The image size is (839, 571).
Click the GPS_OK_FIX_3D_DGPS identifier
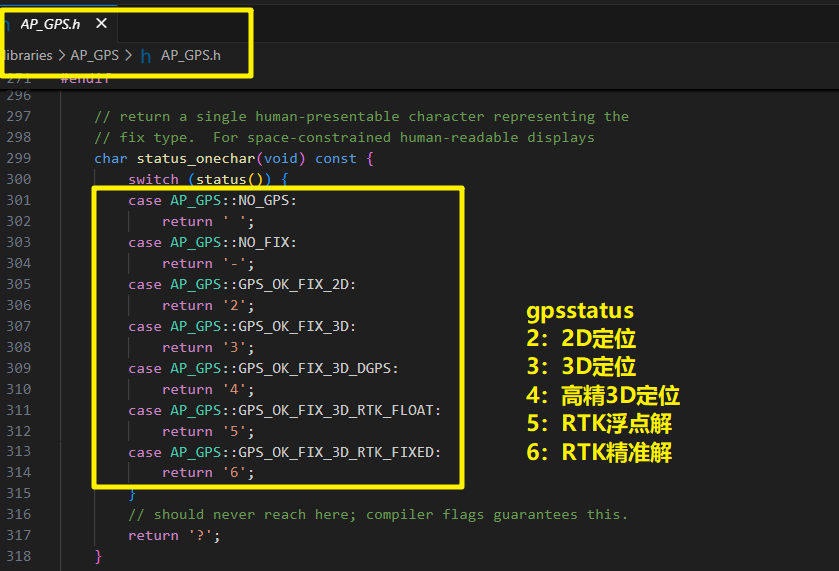coord(318,368)
